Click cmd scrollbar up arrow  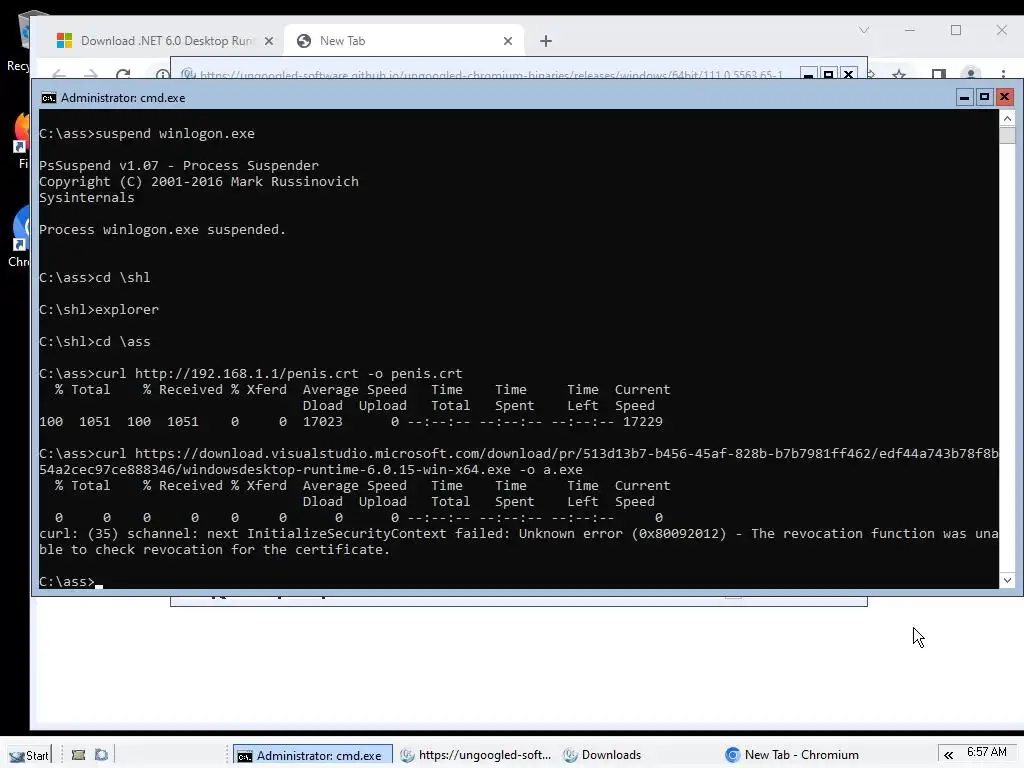1007,118
